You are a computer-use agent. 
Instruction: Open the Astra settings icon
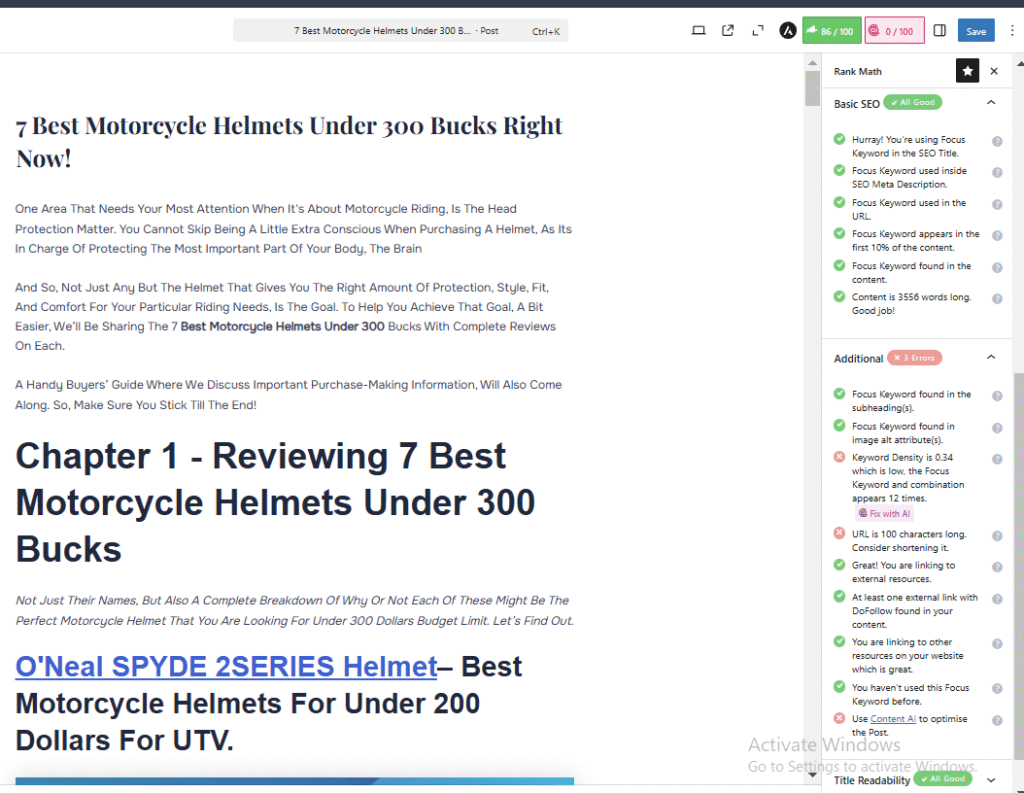(788, 31)
